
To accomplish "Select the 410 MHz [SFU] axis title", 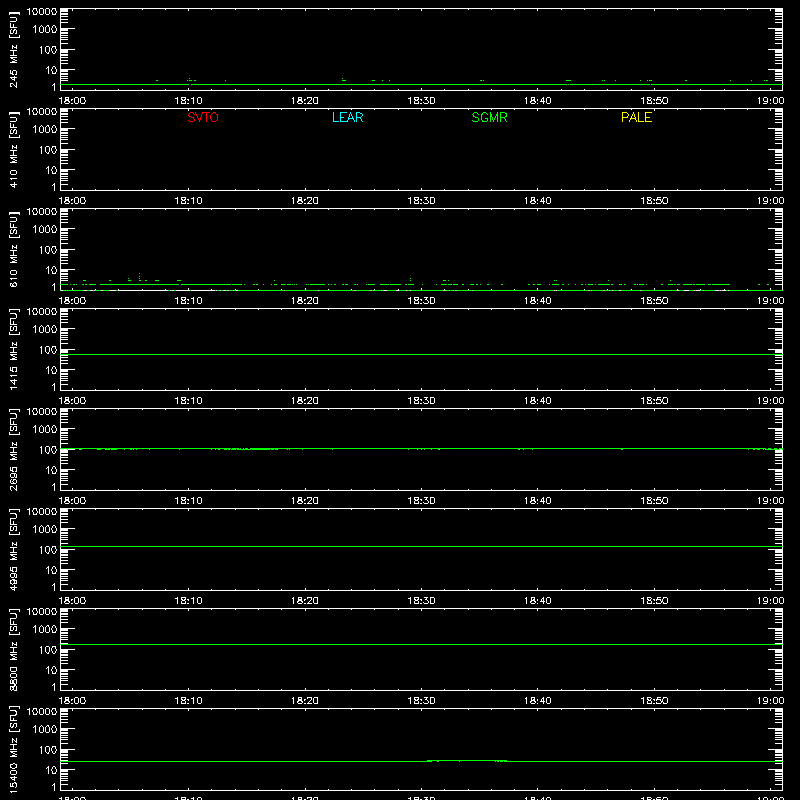I will [x=13, y=149].
